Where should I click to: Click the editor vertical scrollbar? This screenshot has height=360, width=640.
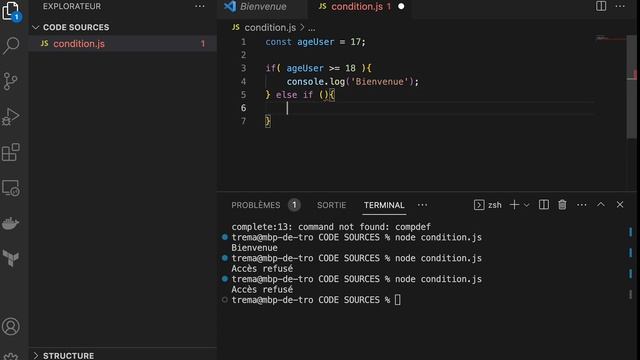coord(632,88)
